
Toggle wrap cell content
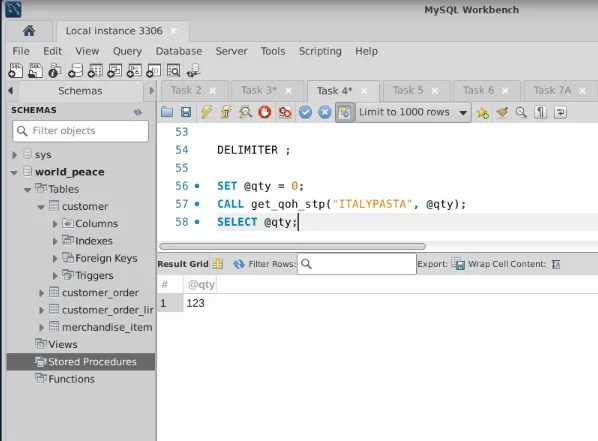tap(556, 264)
